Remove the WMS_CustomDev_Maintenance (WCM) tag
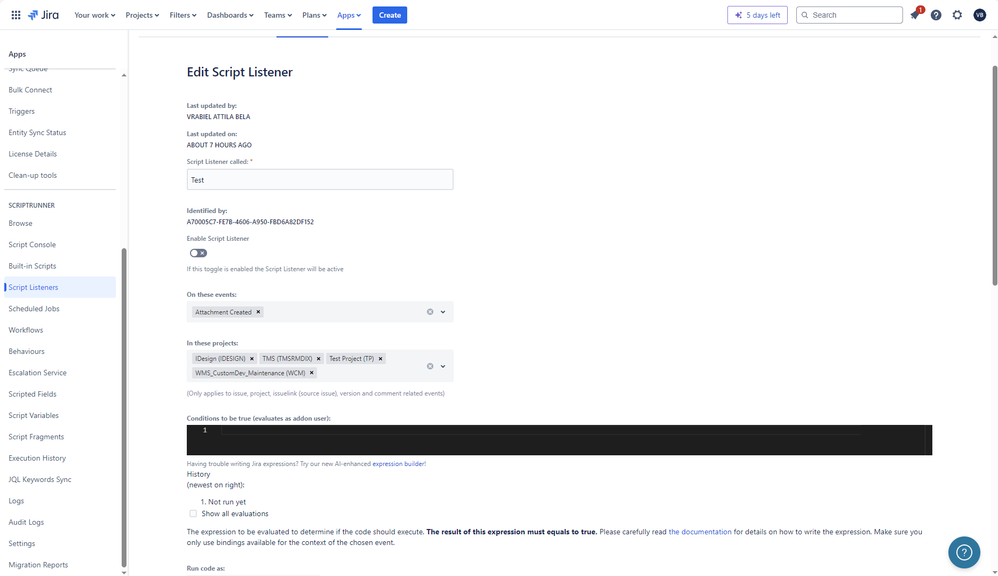998x576 pixels. [311, 373]
